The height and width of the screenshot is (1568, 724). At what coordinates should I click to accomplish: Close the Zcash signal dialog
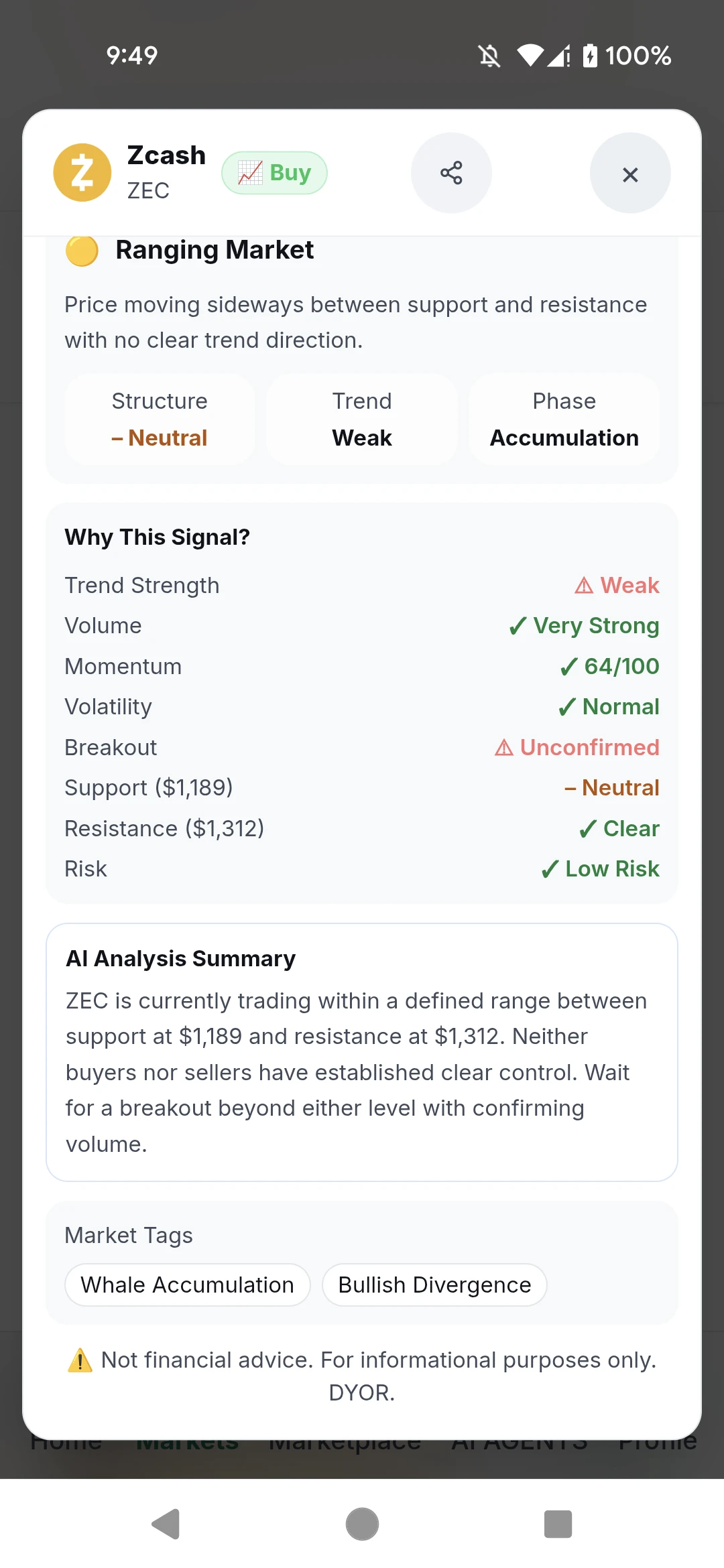(630, 173)
